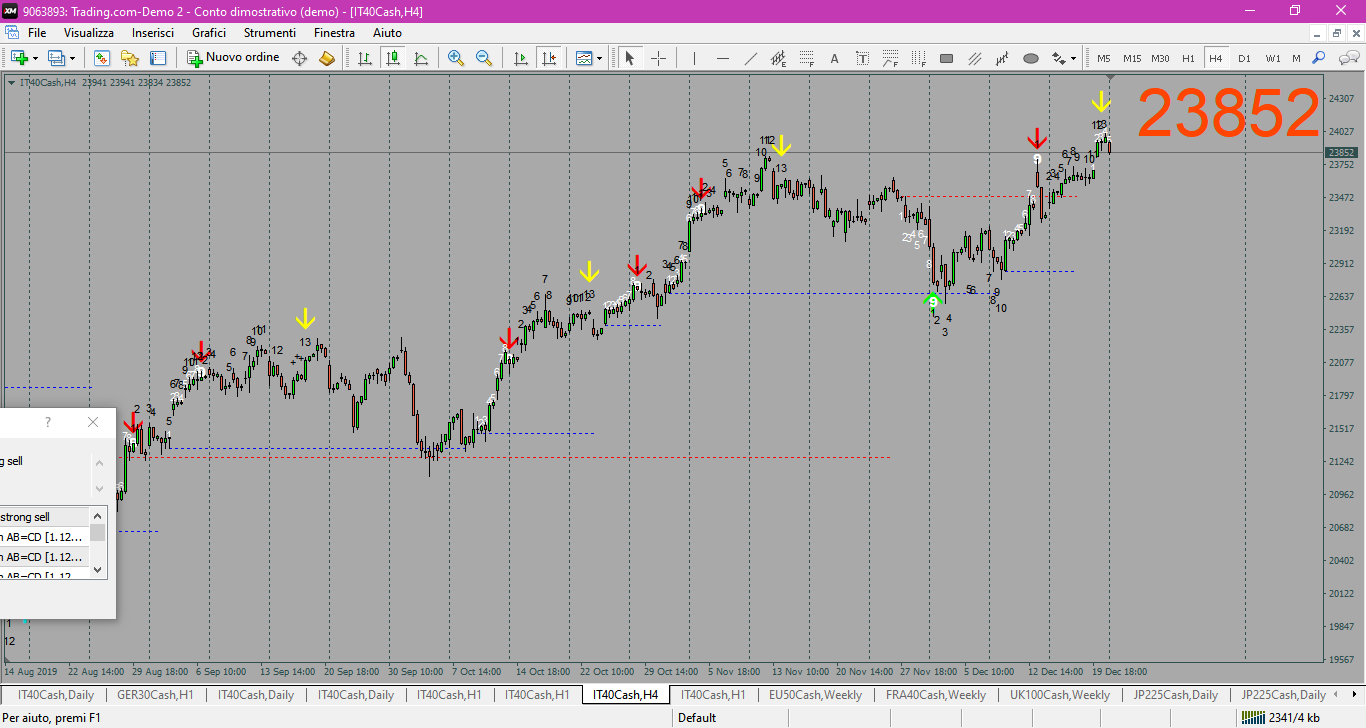Image resolution: width=1366 pixels, height=728 pixels.
Task: Open new chart toolbar icon
Action: pos(19,58)
